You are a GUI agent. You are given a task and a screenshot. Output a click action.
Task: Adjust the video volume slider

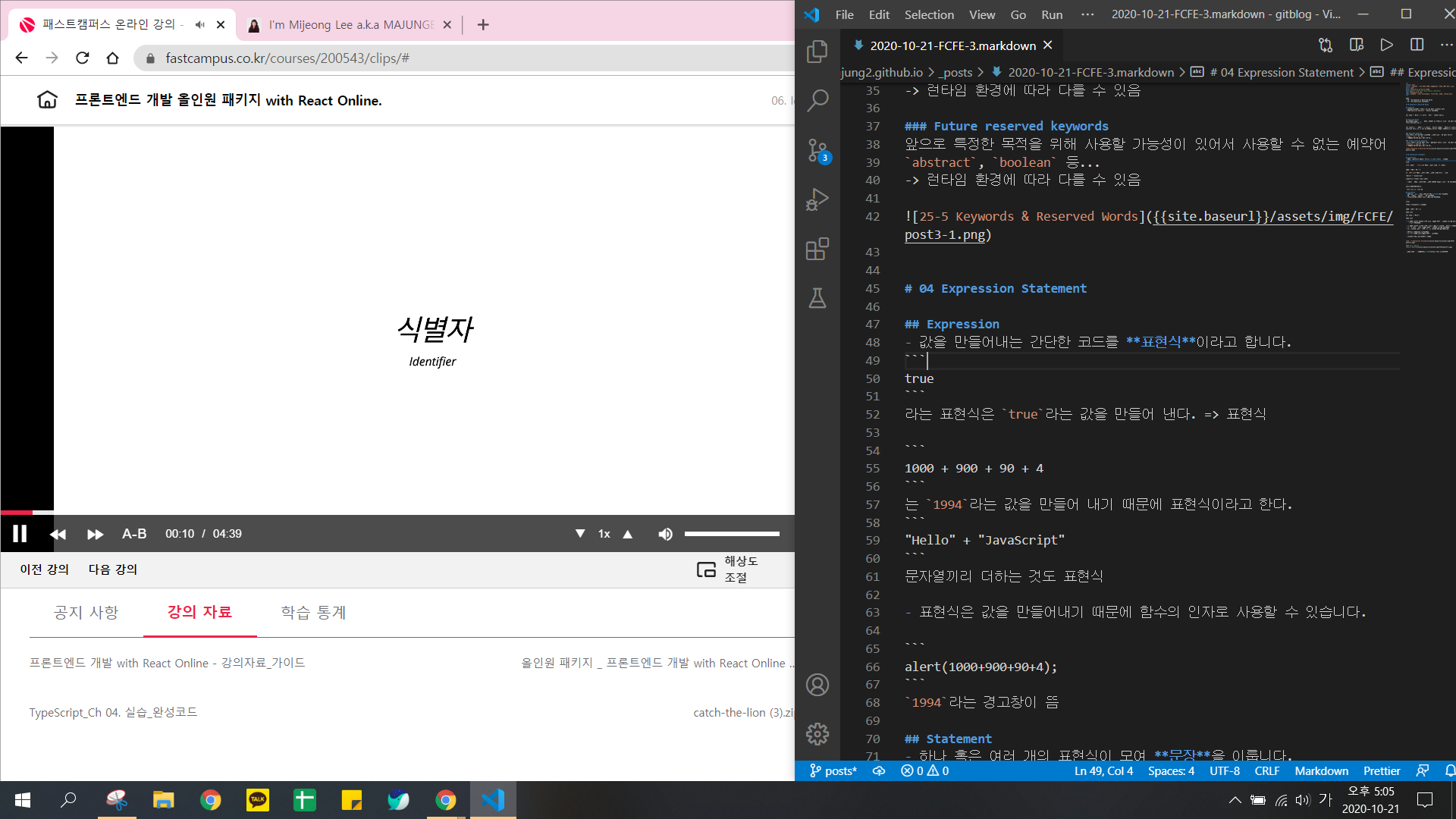click(732, 534)
